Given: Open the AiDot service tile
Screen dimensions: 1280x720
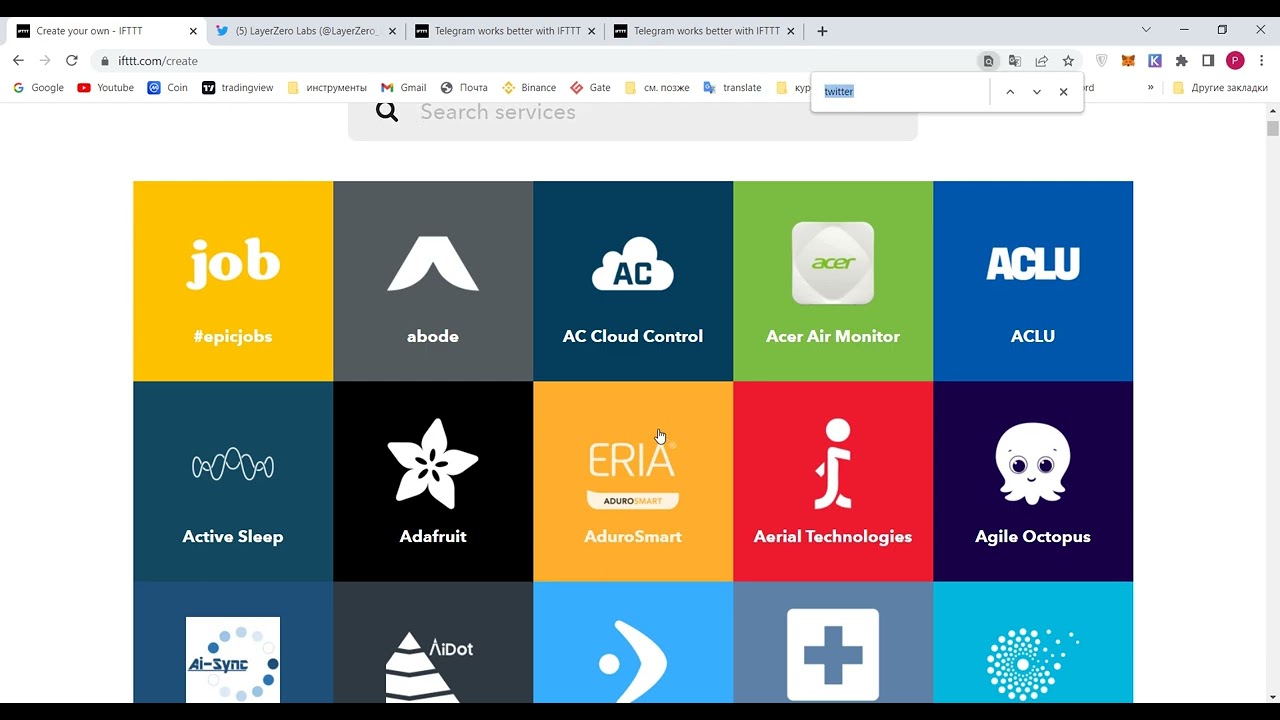Looking at the screenshot, I should (433, 642).
